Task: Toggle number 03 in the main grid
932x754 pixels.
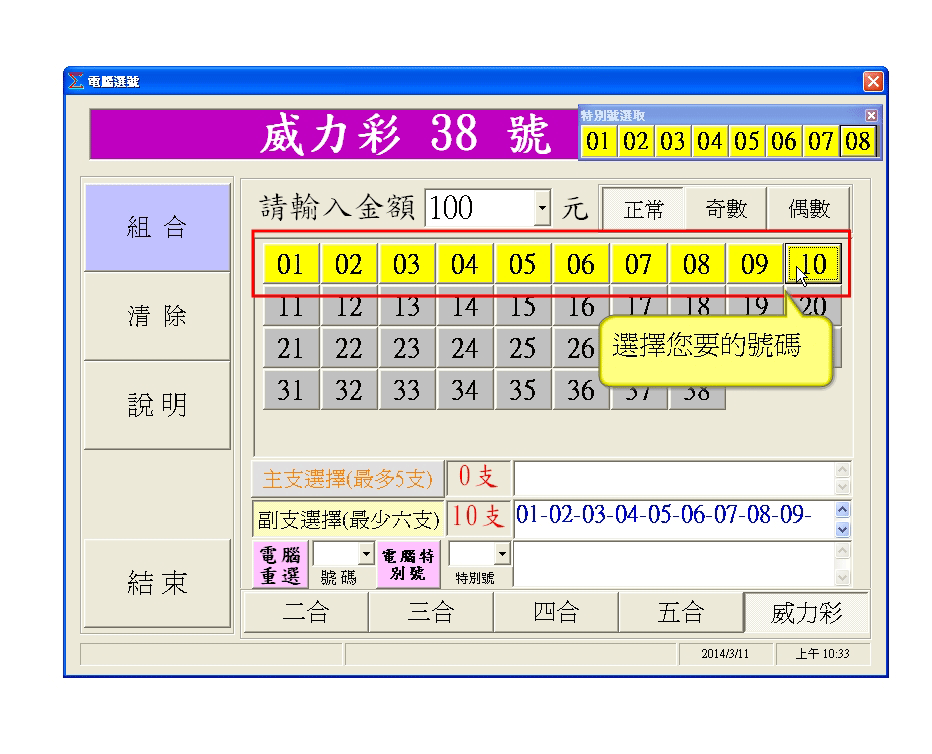Action: 407,264
